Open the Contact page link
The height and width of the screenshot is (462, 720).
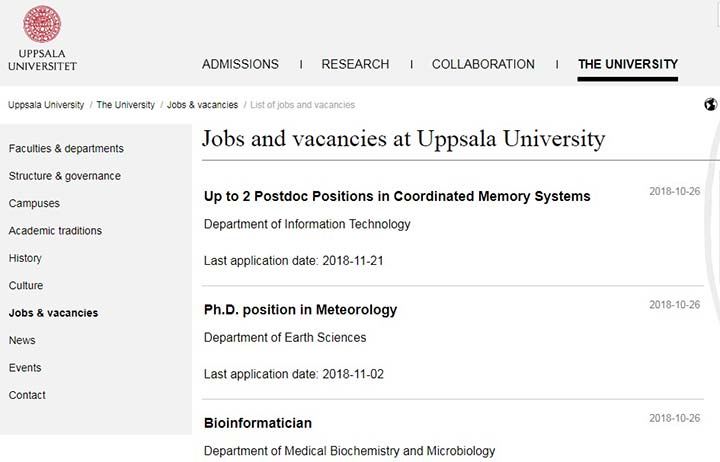[x=27, y=395]
